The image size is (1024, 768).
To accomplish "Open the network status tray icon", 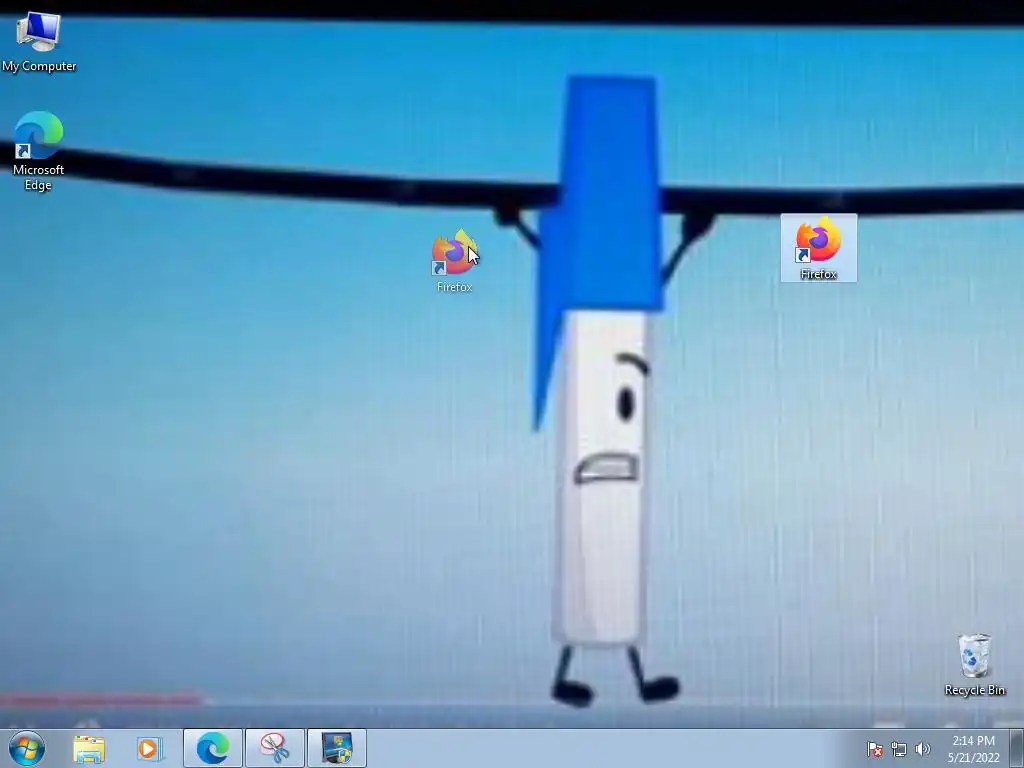I will click(899, 749).
